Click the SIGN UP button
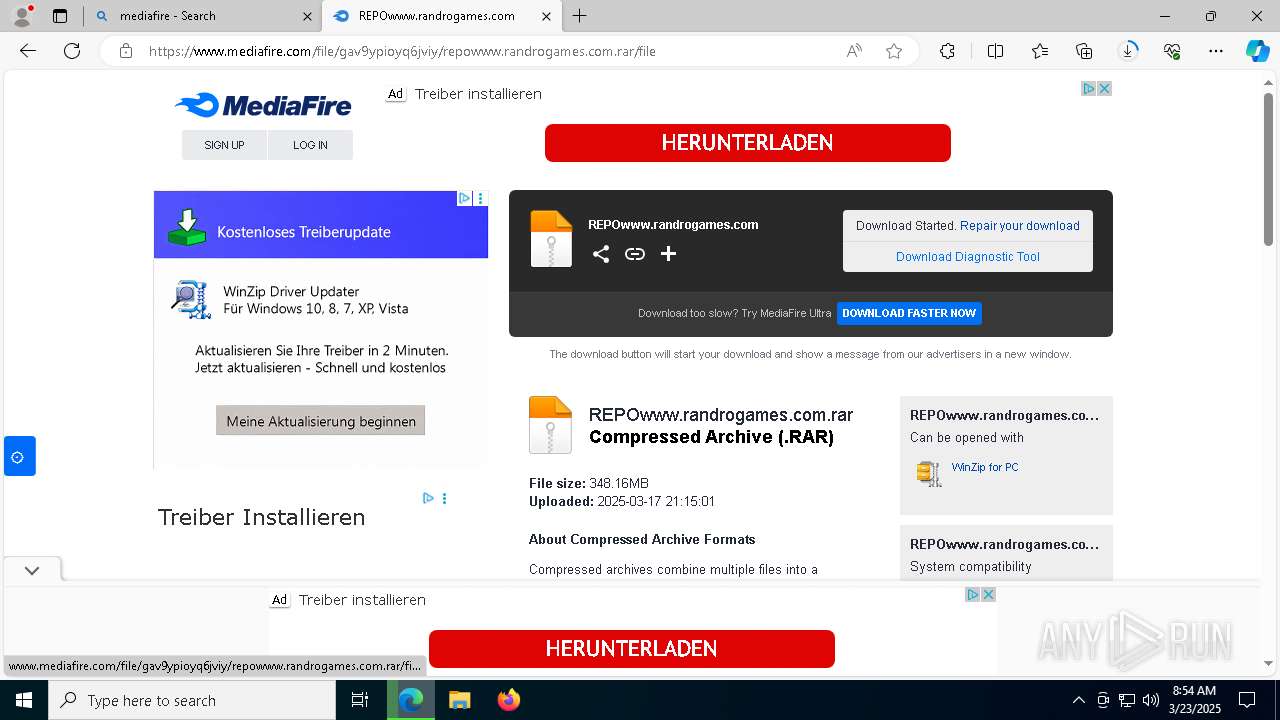This screenshot has width=1280, height=720. coord(224,145)
